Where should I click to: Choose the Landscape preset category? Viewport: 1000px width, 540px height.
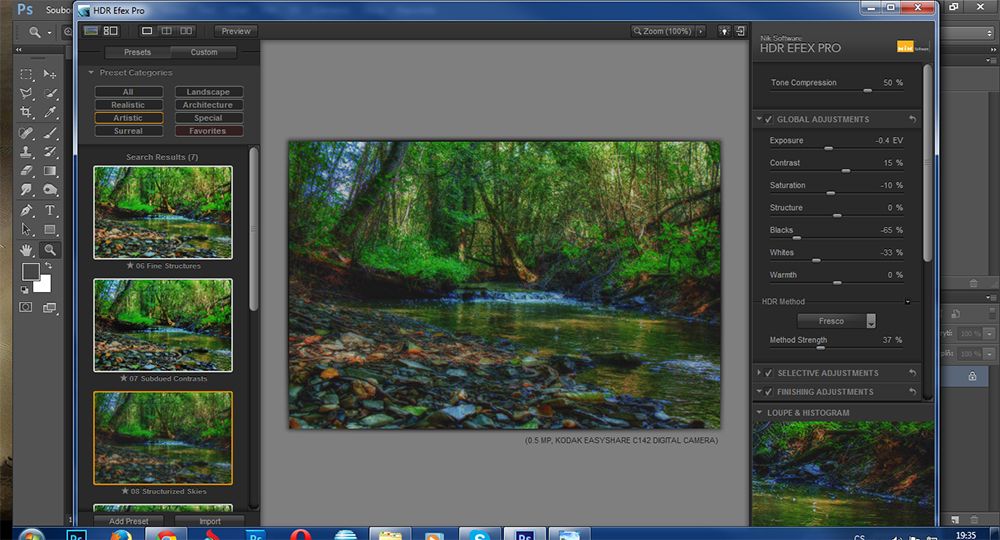pos(208,92)
